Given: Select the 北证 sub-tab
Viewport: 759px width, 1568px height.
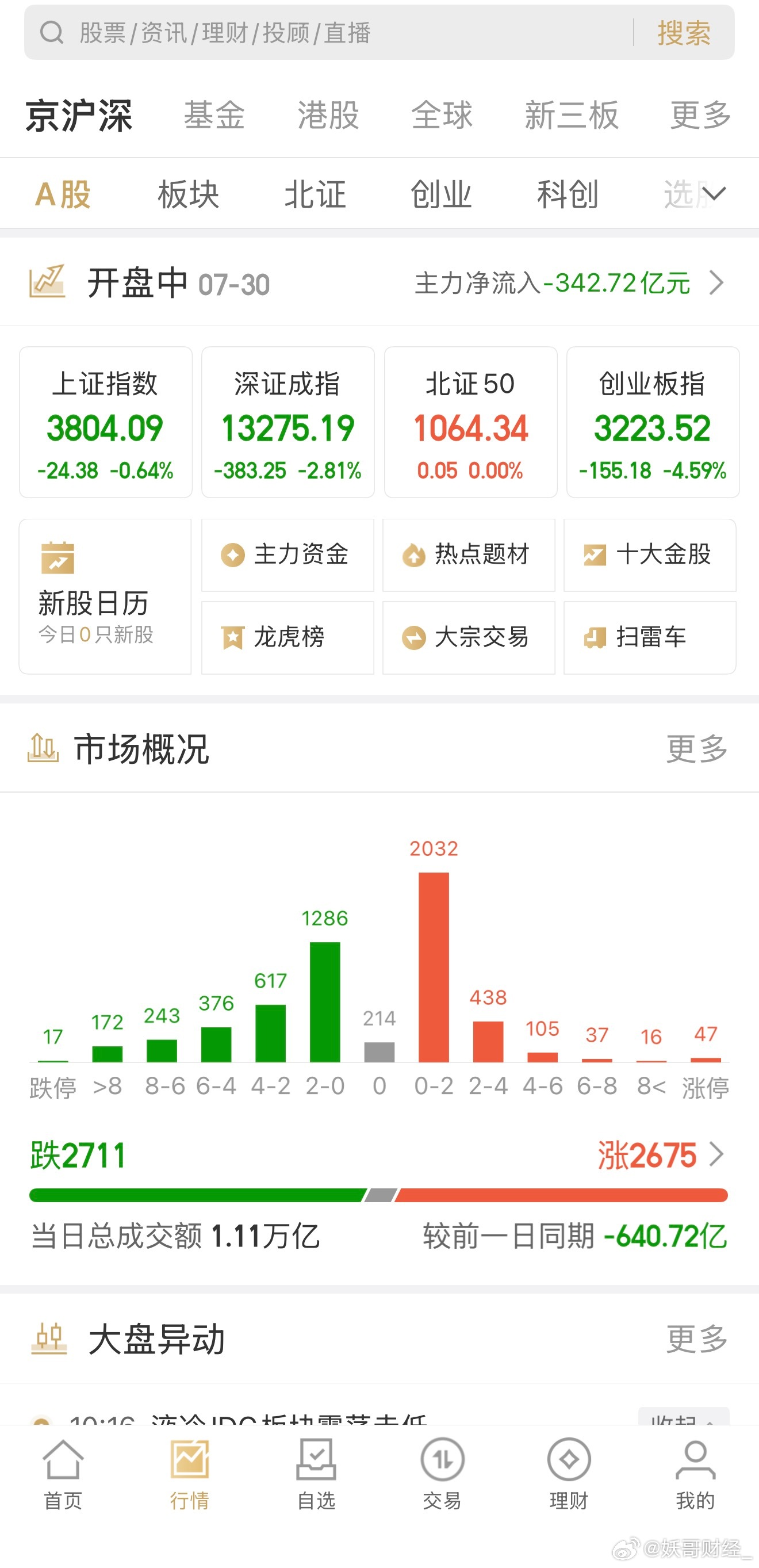Looking at the screenshot, I should point(315,195).
